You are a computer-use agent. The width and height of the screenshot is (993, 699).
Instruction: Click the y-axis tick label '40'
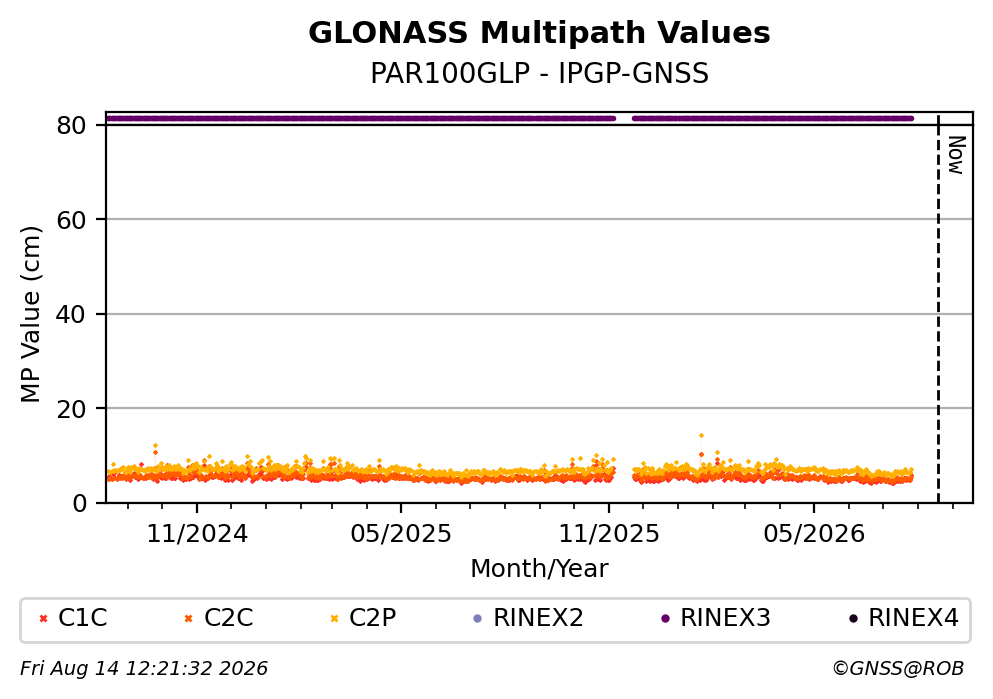click(71, 314)
